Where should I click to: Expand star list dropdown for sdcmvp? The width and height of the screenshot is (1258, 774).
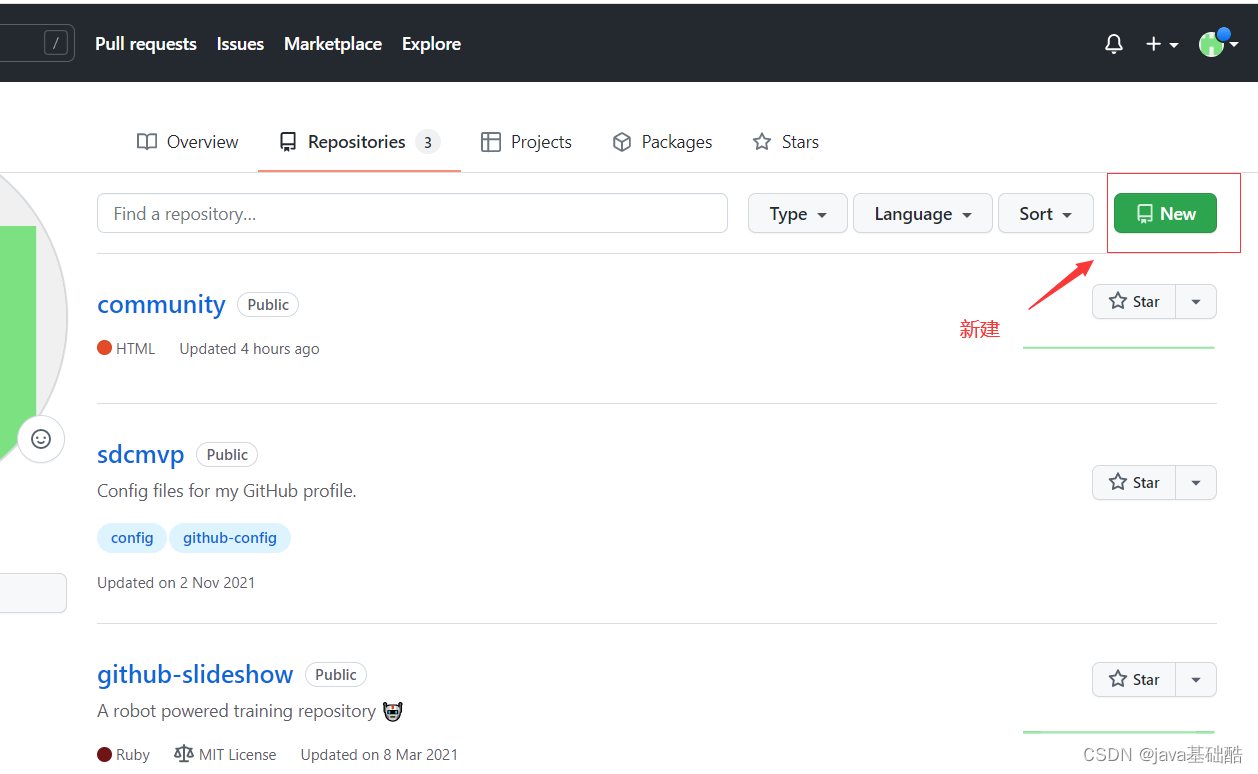(x=1196, y=482)
